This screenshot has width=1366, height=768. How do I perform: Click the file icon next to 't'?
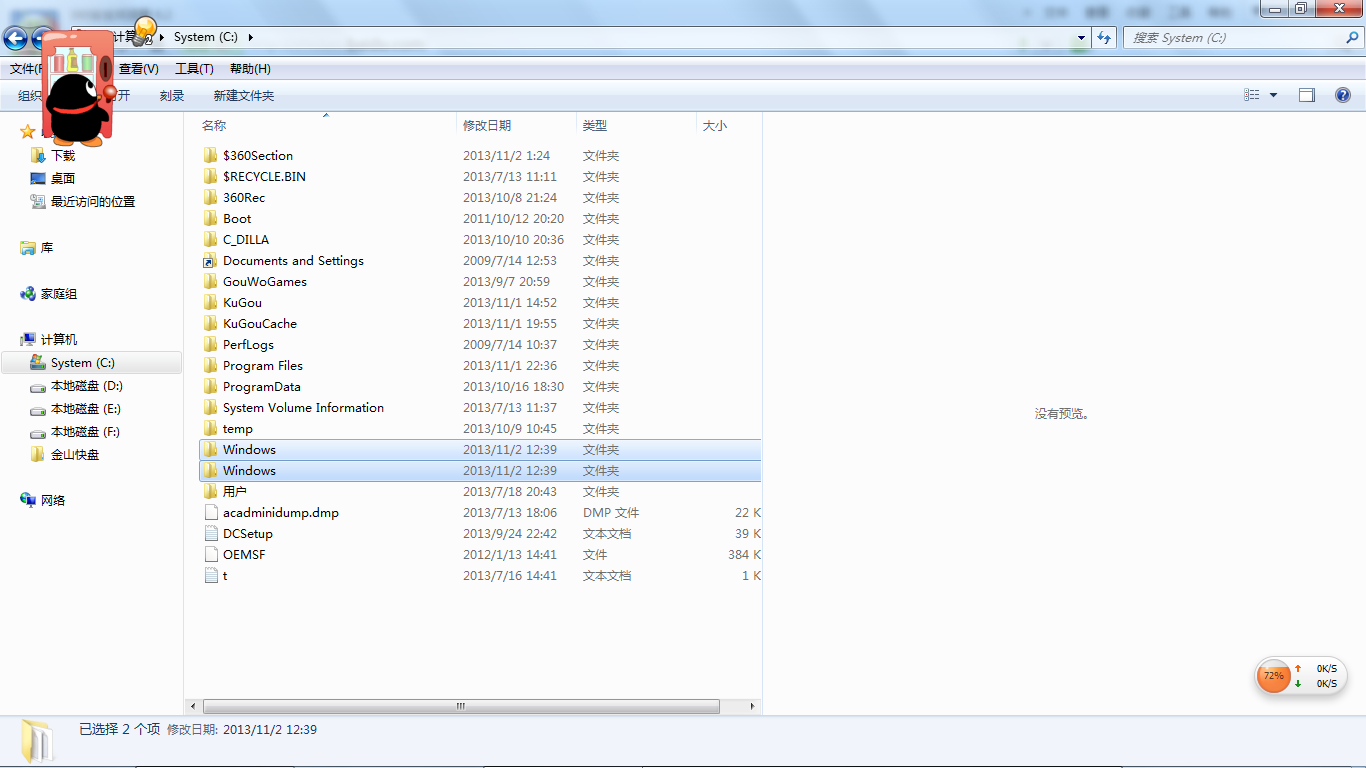coord(210,575)
